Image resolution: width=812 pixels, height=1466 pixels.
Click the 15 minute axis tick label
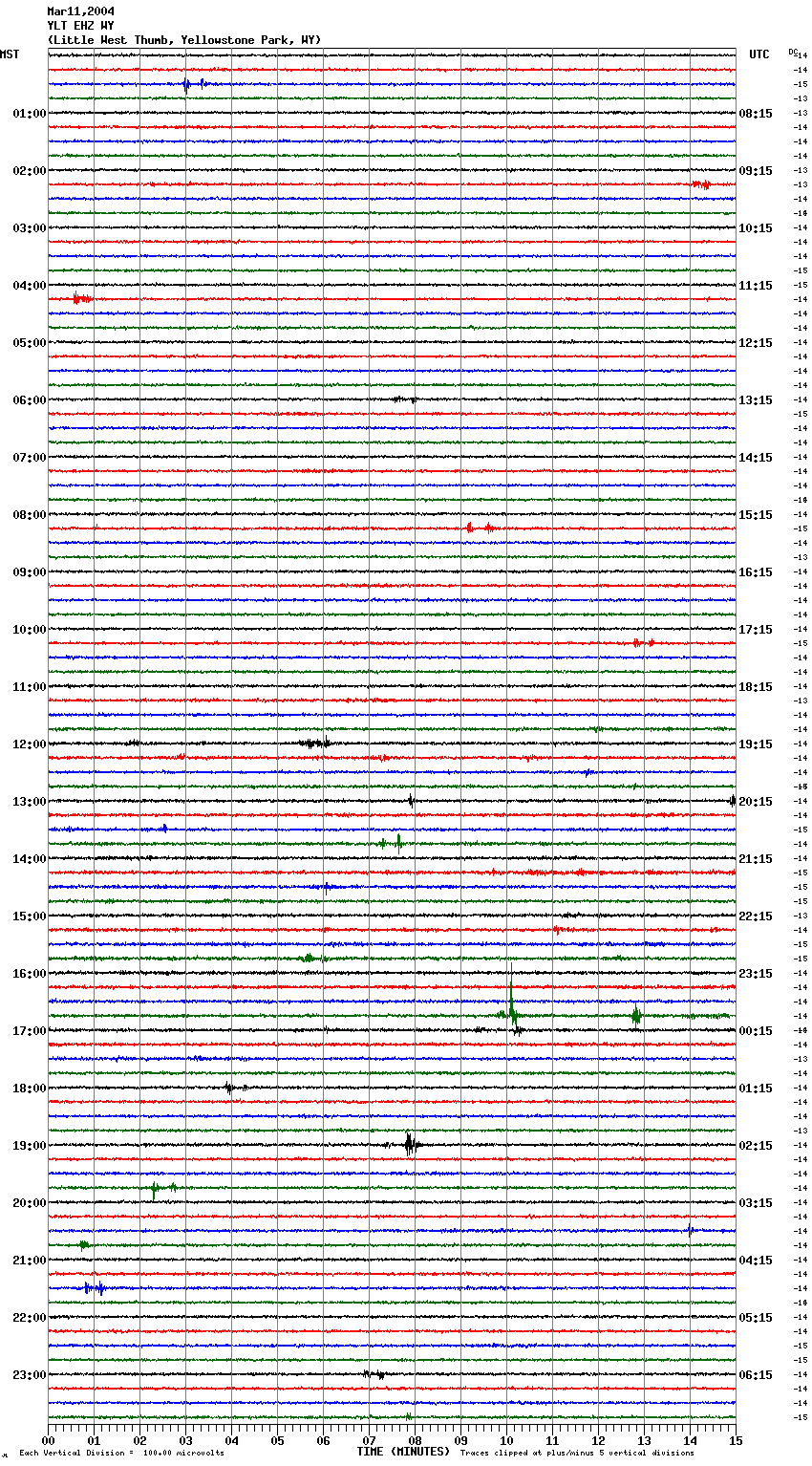(736, 1440)
